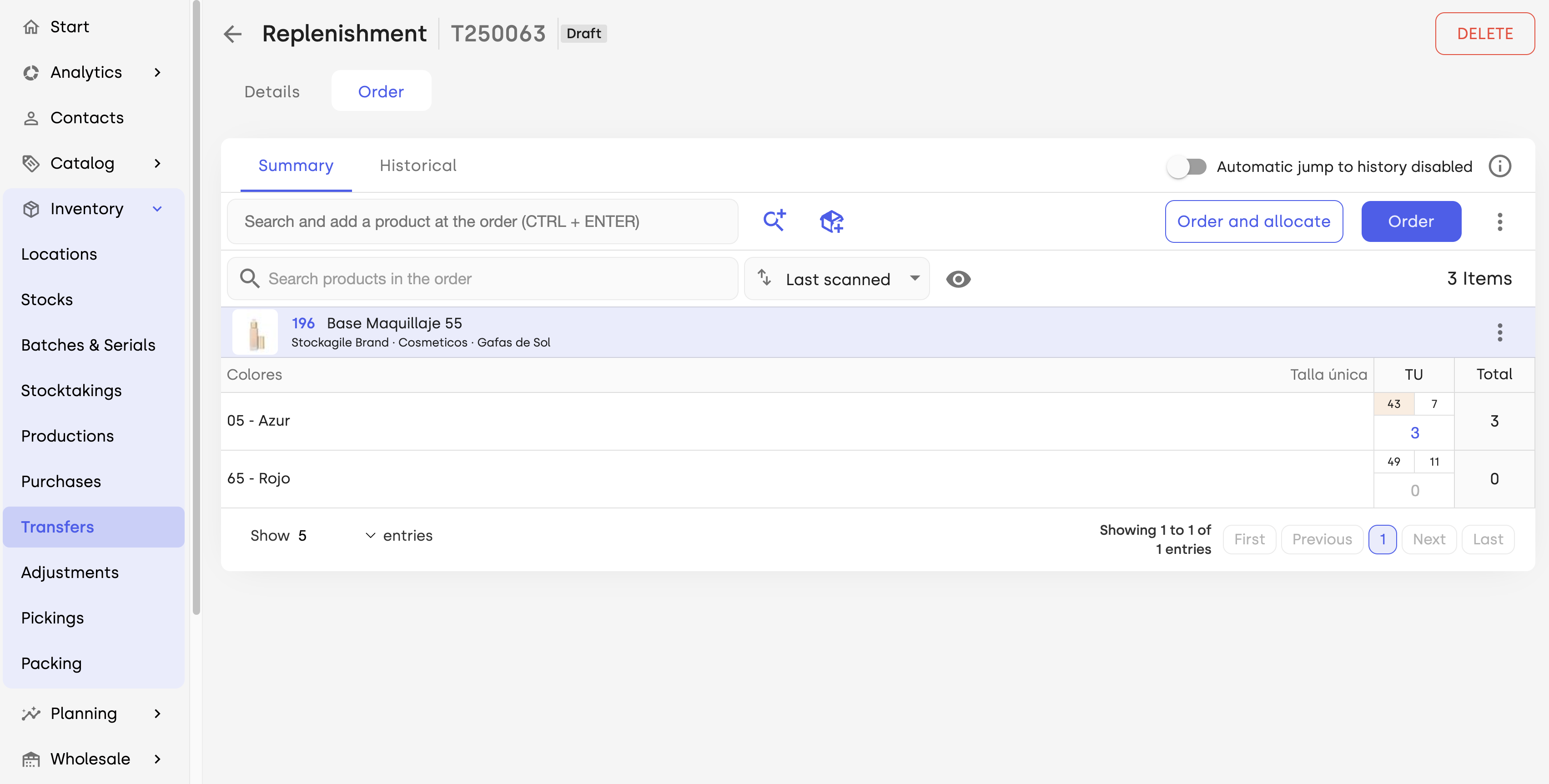Edit the 05 - Azur quantity 3 cell

[x=1414, y=433]
